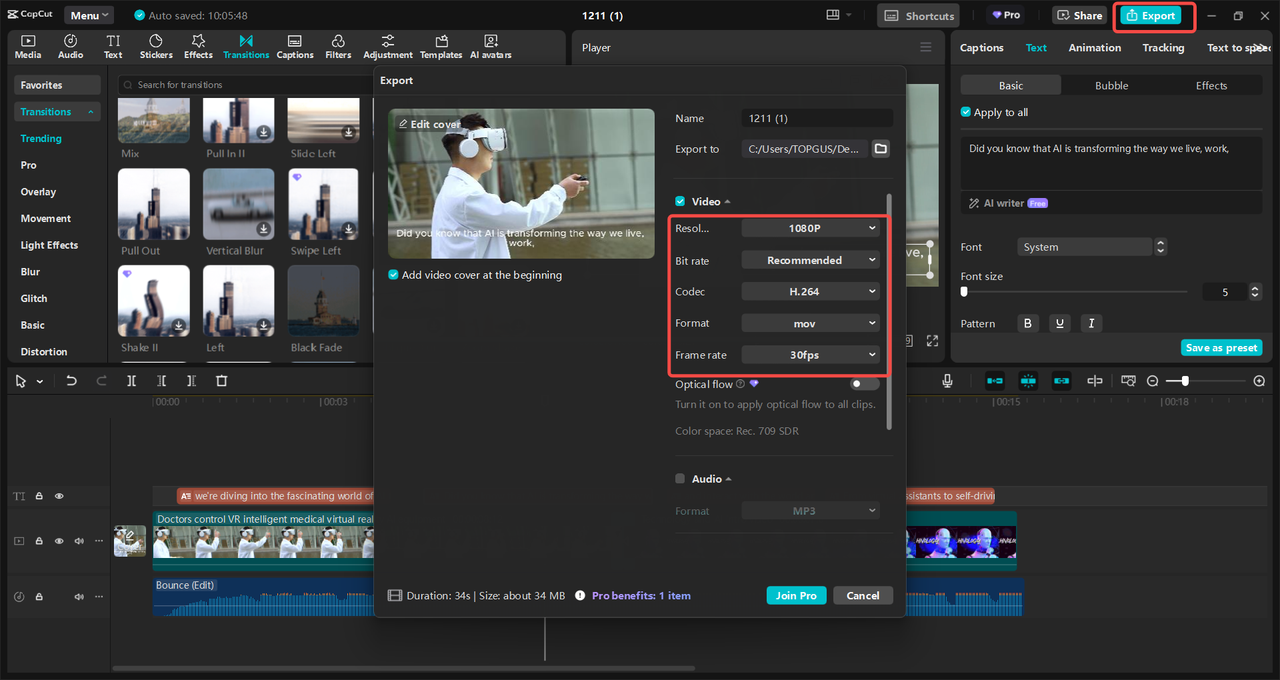Click the Cancel button in Export dialog
Screen dimensions: 1280x680
pos(862,595)
